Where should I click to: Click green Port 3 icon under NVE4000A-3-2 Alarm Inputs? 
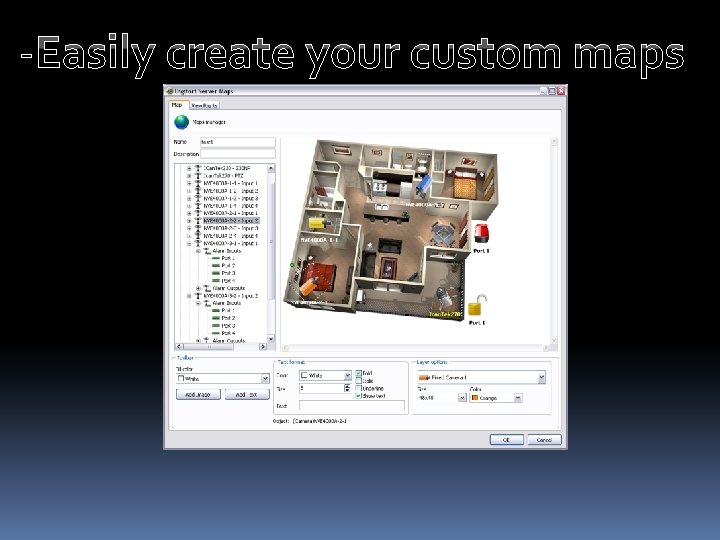point(215,326)
